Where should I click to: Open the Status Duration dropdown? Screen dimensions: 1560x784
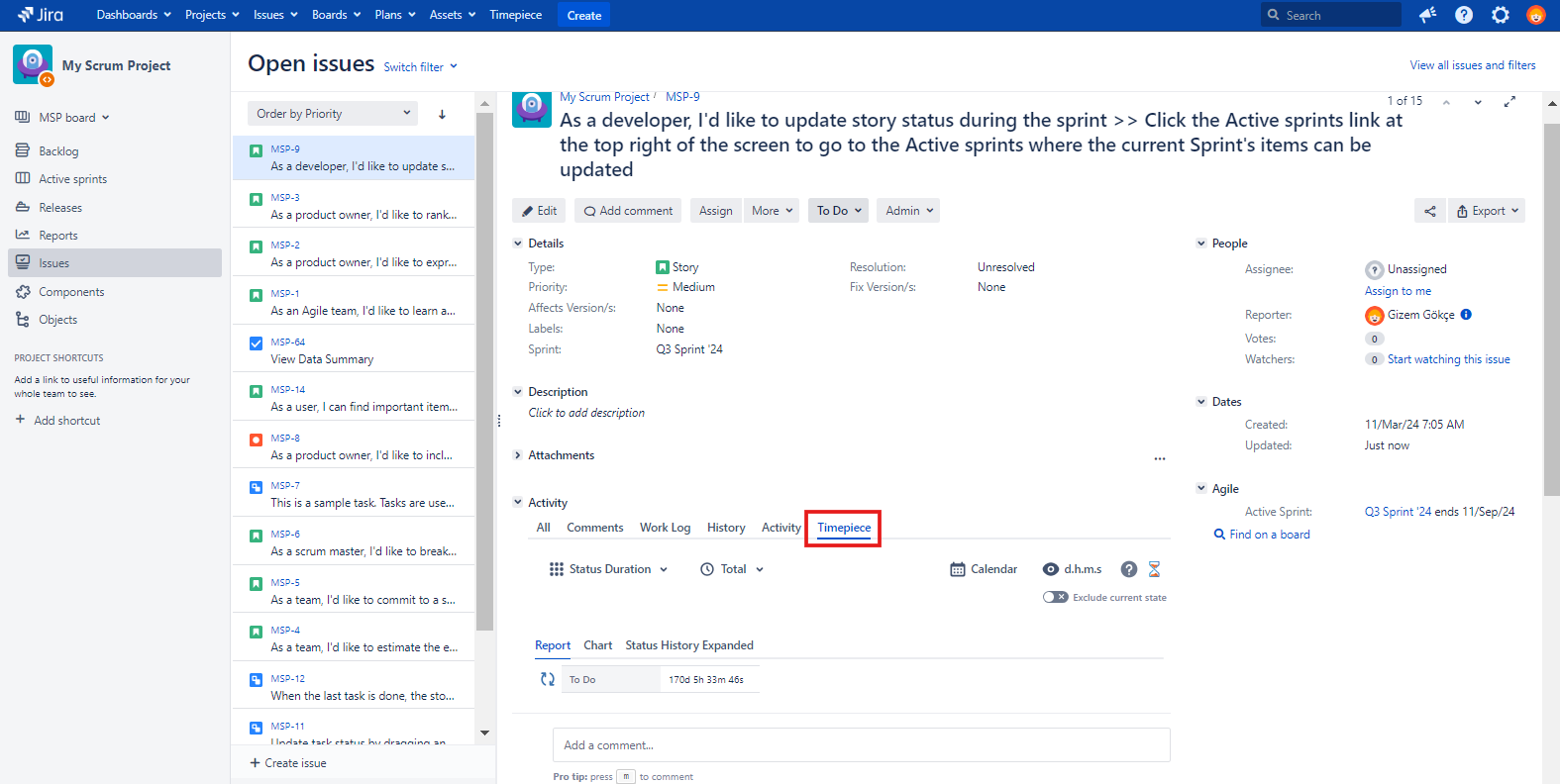pos(609,569)
